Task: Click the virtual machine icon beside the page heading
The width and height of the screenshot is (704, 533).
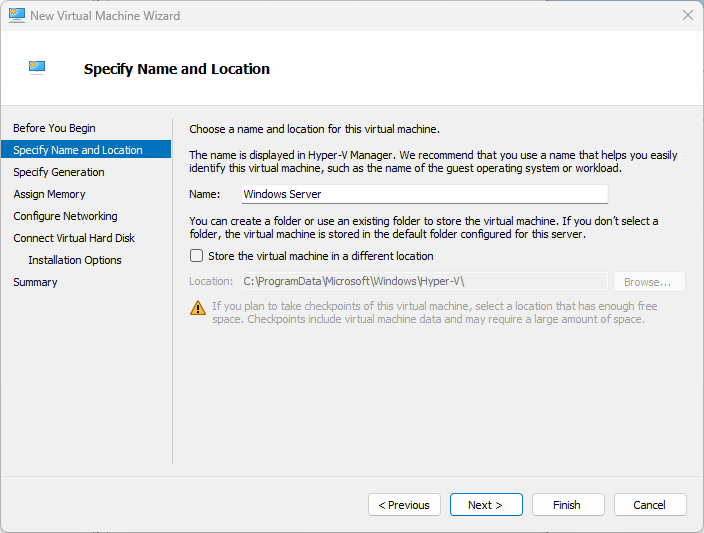Action: [37, 68]
